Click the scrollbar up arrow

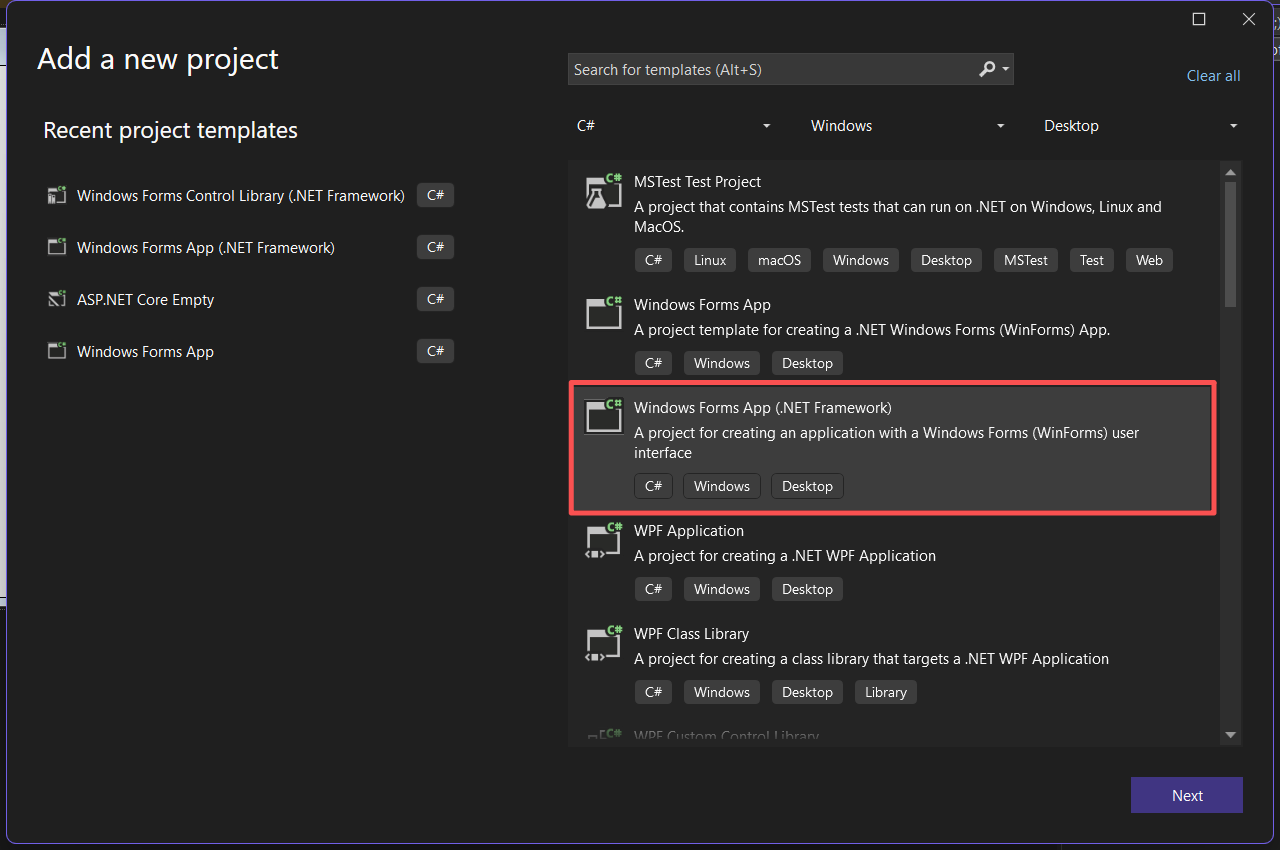[x=1231, y=173]
